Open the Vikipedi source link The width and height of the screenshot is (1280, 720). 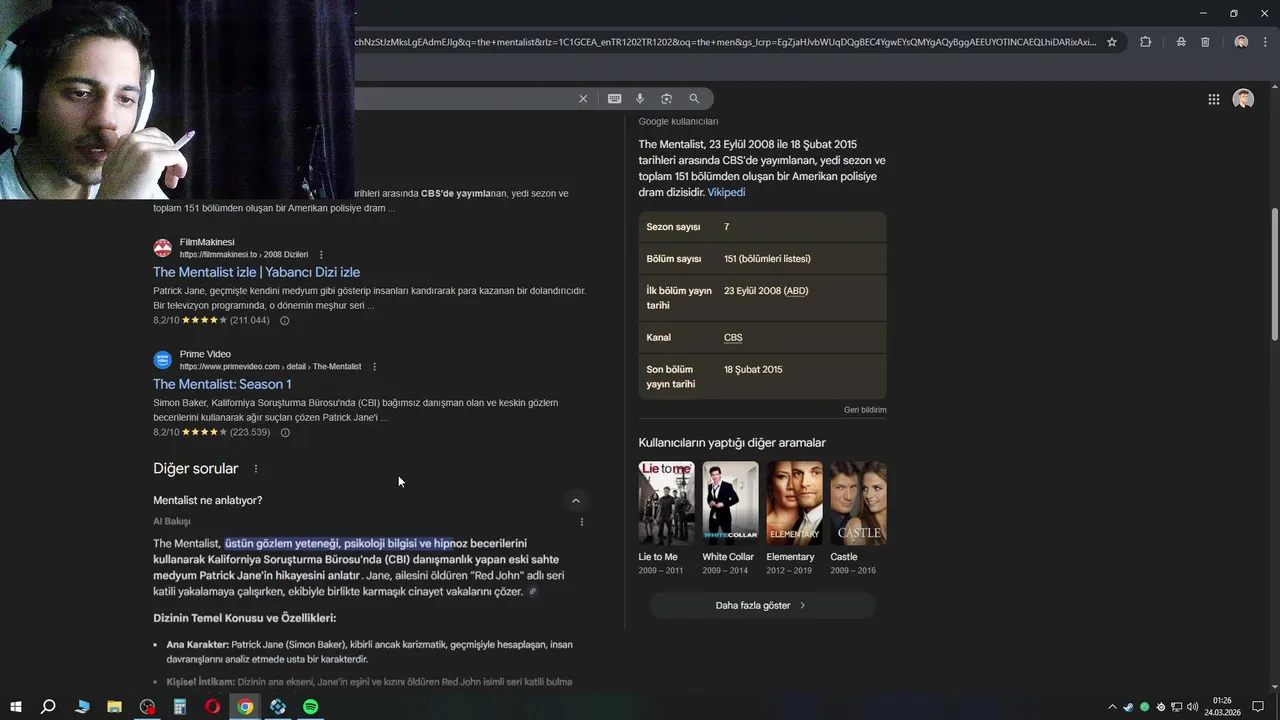(x=726, y=192)
